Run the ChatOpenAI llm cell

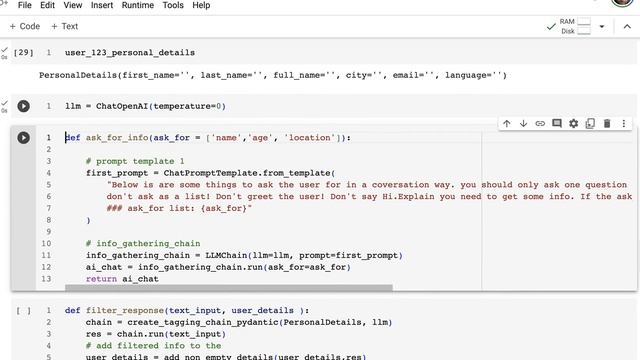(23, 106)
